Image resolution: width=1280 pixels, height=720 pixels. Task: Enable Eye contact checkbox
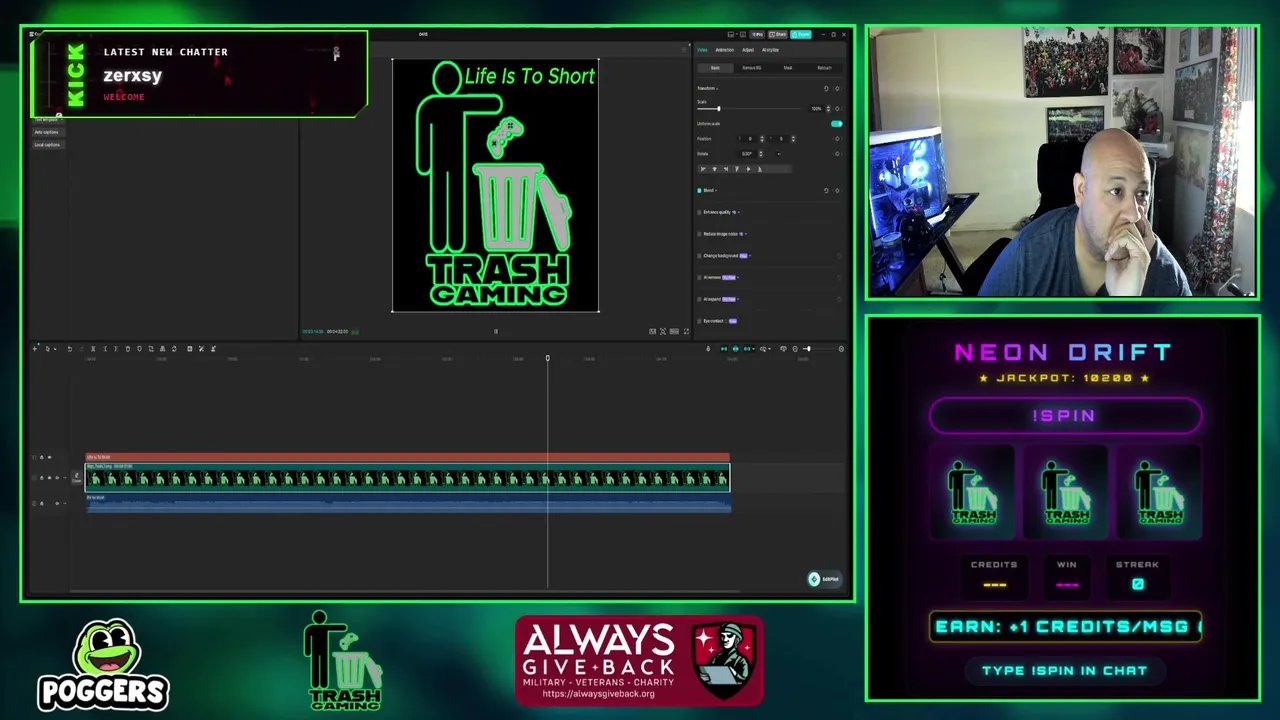pyautogui.click(x=699, y=321)
